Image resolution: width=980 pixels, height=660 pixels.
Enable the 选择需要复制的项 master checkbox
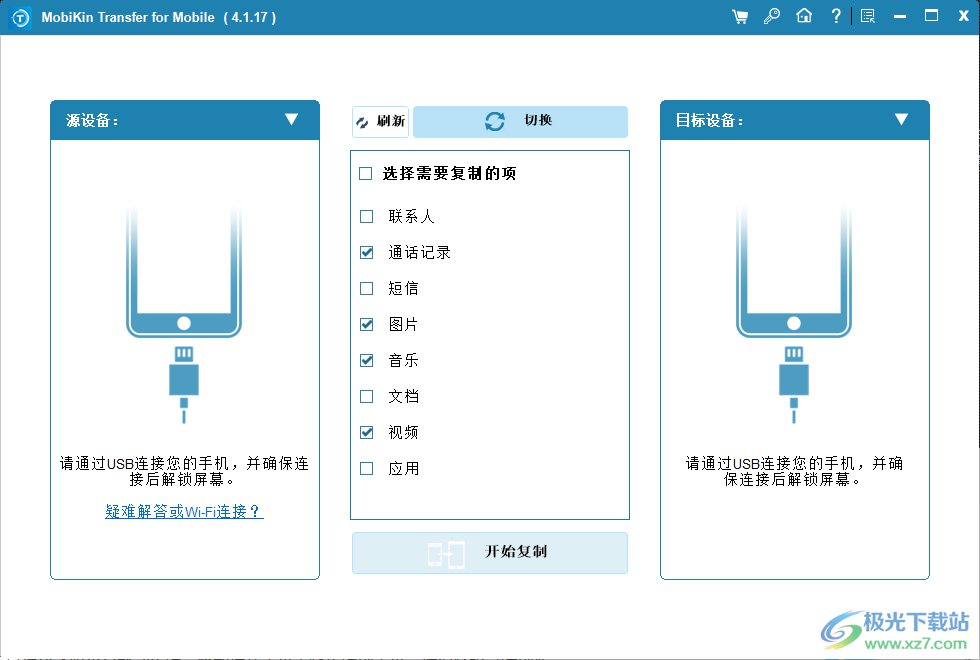point(366,173)
